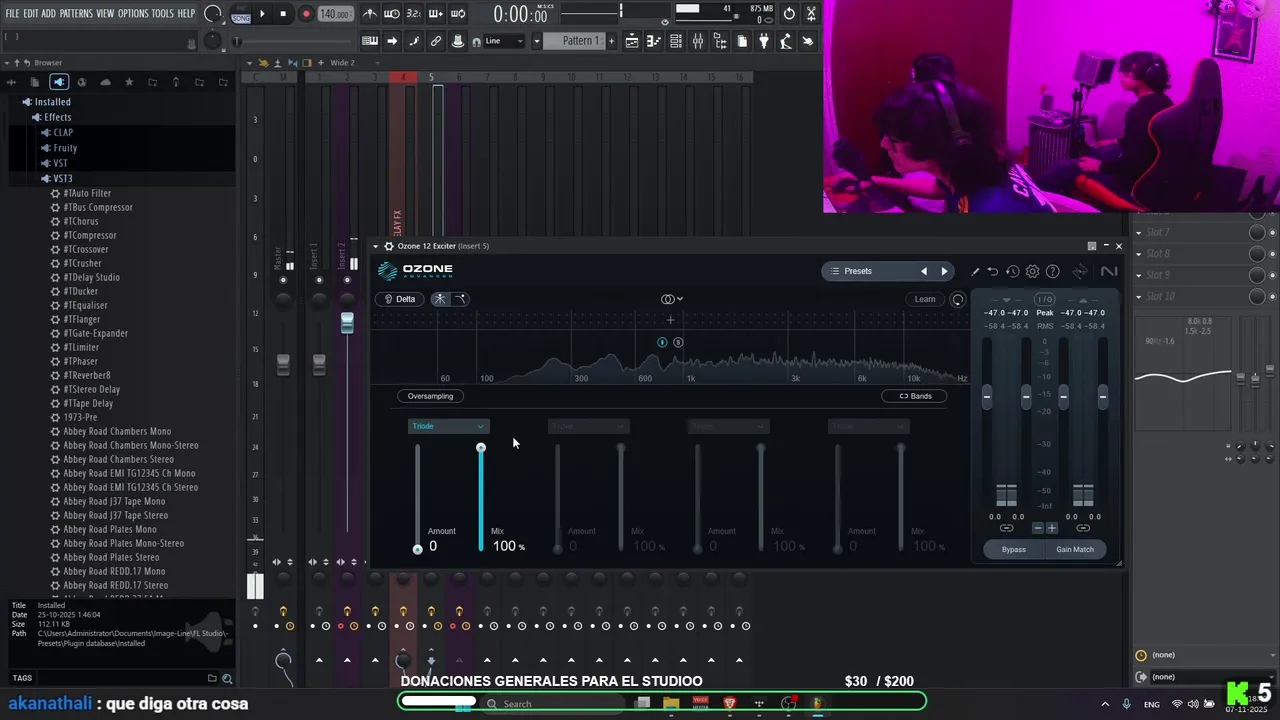Go to next Ozone preset arrow
The width and height of the screenshot is (1280, 720).
tap(944, 271)
